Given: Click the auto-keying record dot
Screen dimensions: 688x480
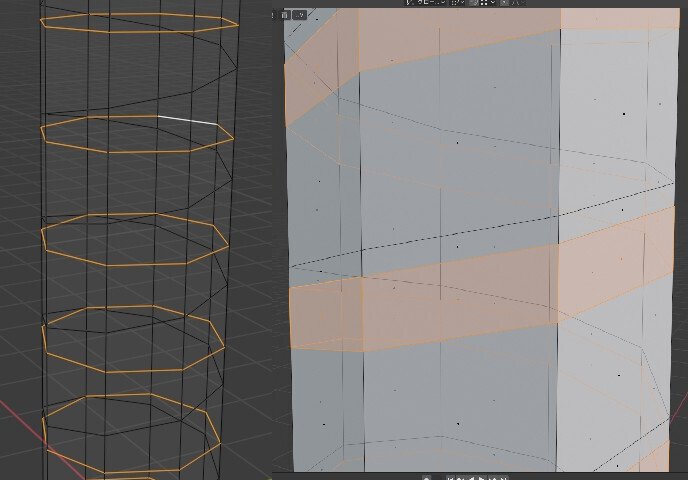Looking at the screenshot, I should coord(426,478).
